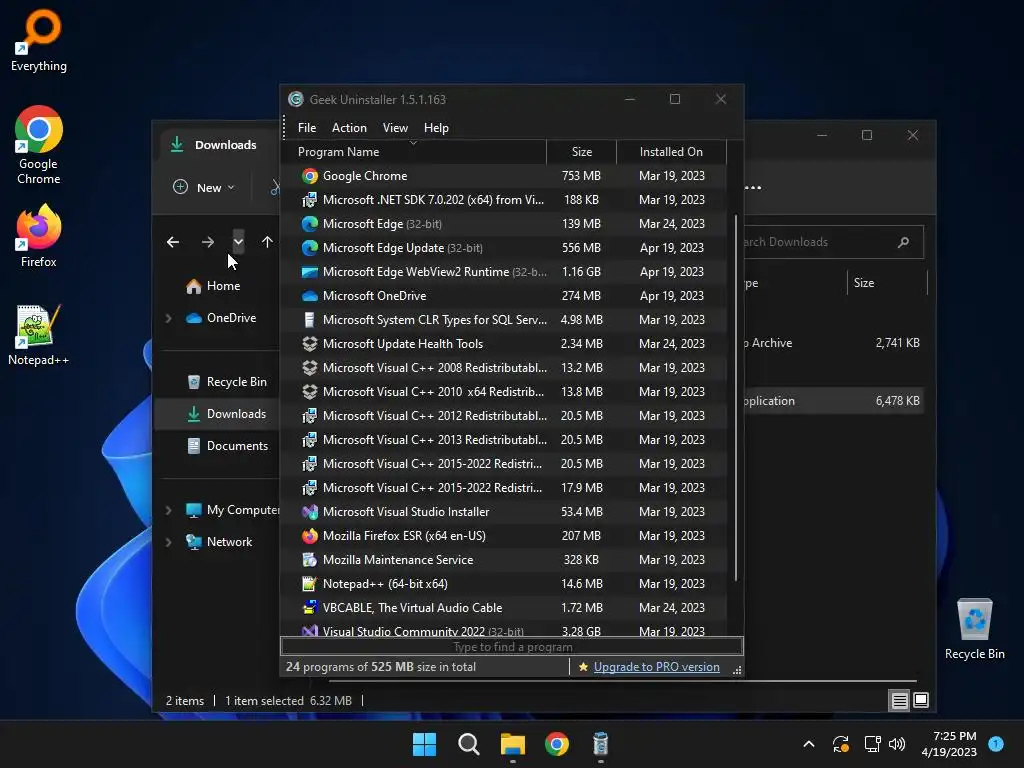This screenshot has height=768, width=1024.
Task: Click Geek Uninstaller vertical scrollbar
Action: [736, 397]
